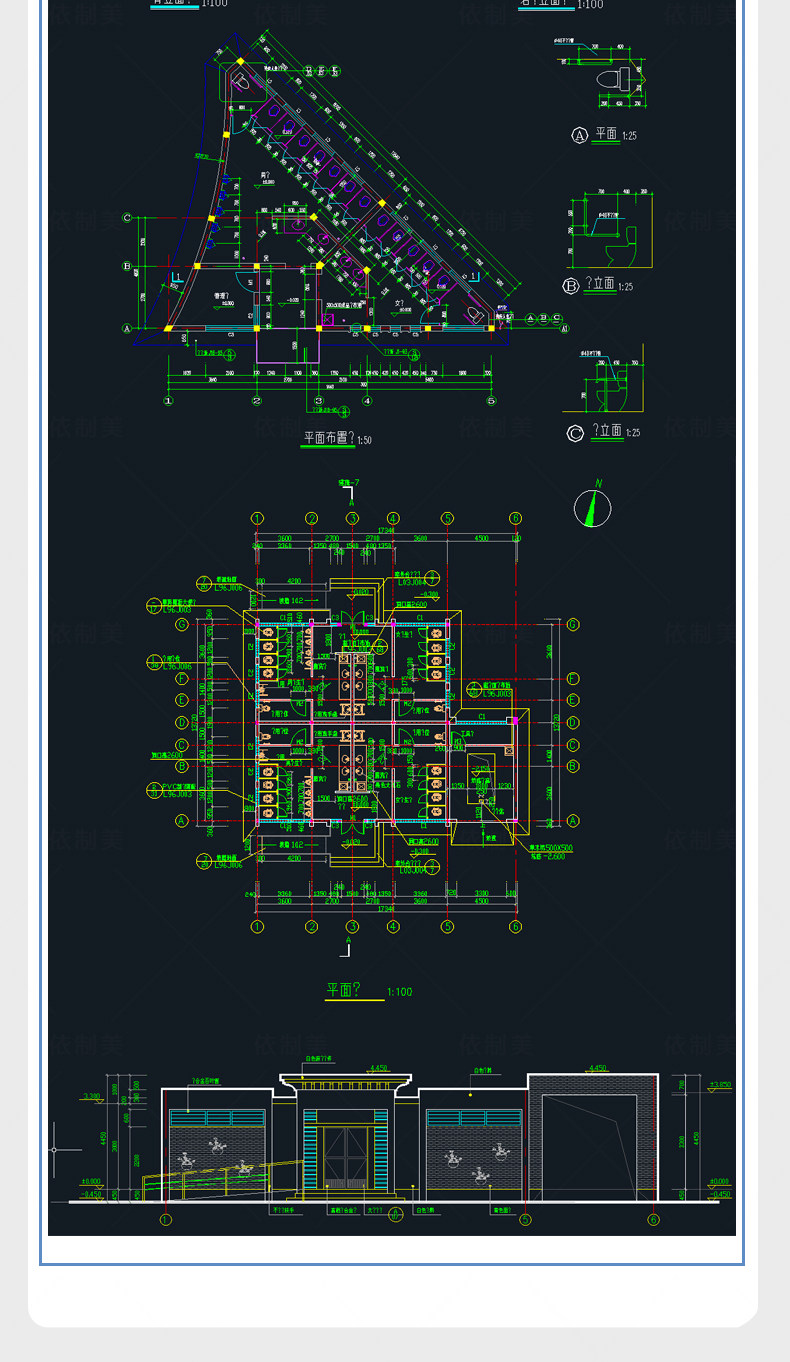The image size is (790, 1362).
Task: Click the ?立面 label beside marker C
Action: (607, 432)
